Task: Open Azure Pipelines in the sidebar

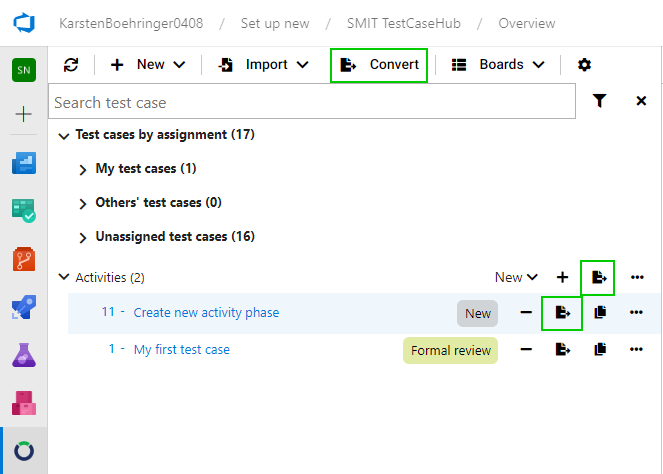Action: 24,307
